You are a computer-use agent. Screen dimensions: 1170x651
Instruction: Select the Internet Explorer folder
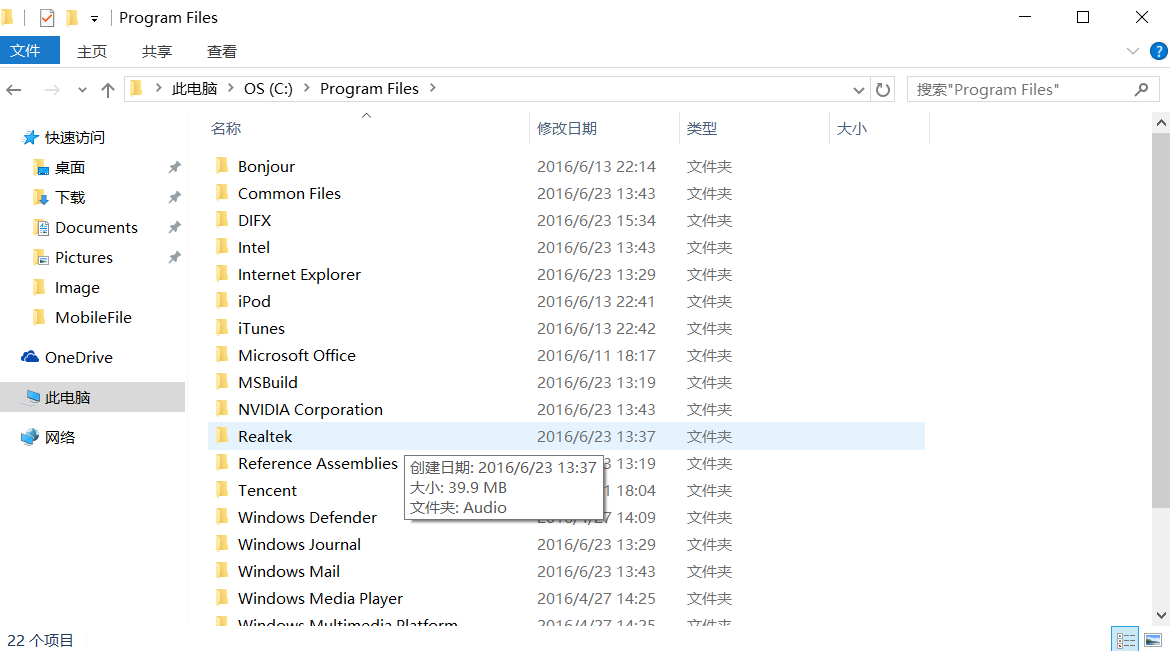[298, 275]
